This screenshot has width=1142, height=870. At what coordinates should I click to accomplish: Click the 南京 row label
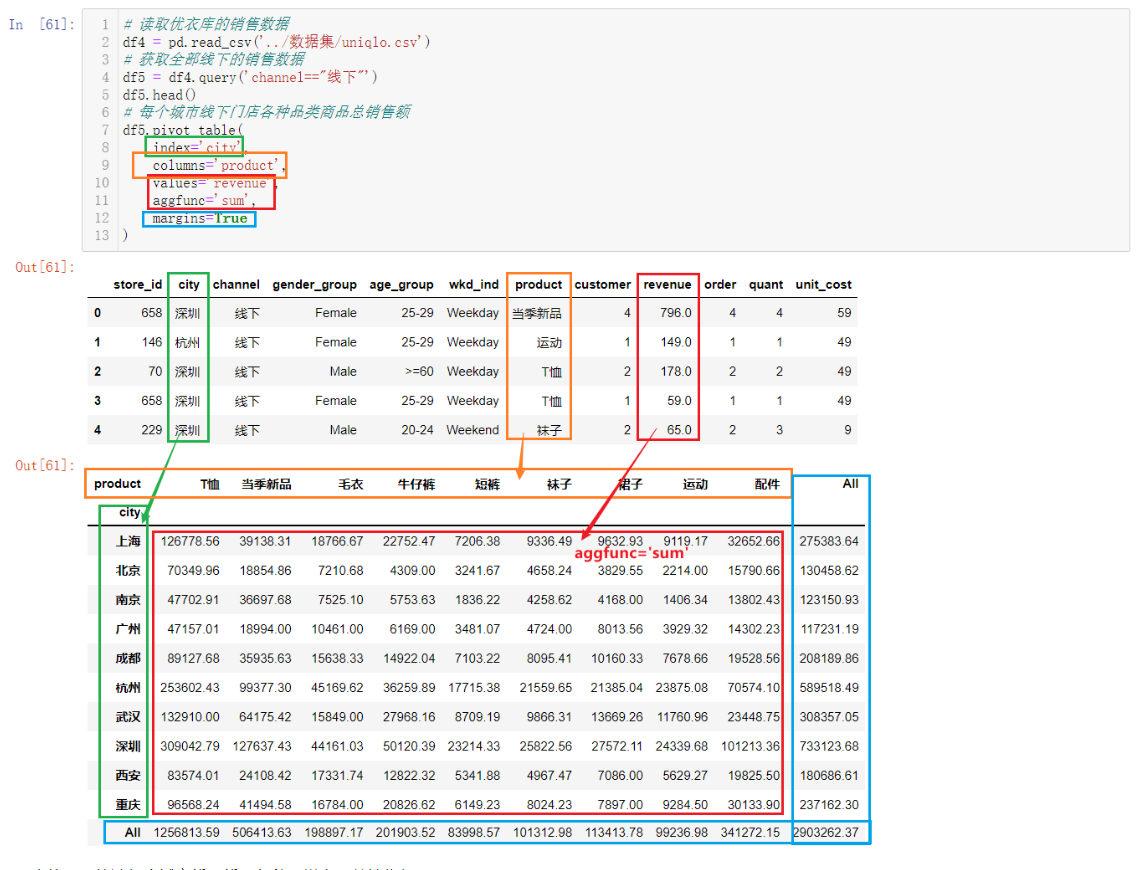128,600
